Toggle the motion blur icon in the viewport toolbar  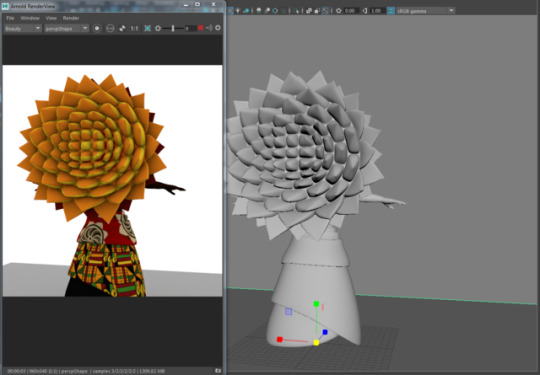coord(268,11)
